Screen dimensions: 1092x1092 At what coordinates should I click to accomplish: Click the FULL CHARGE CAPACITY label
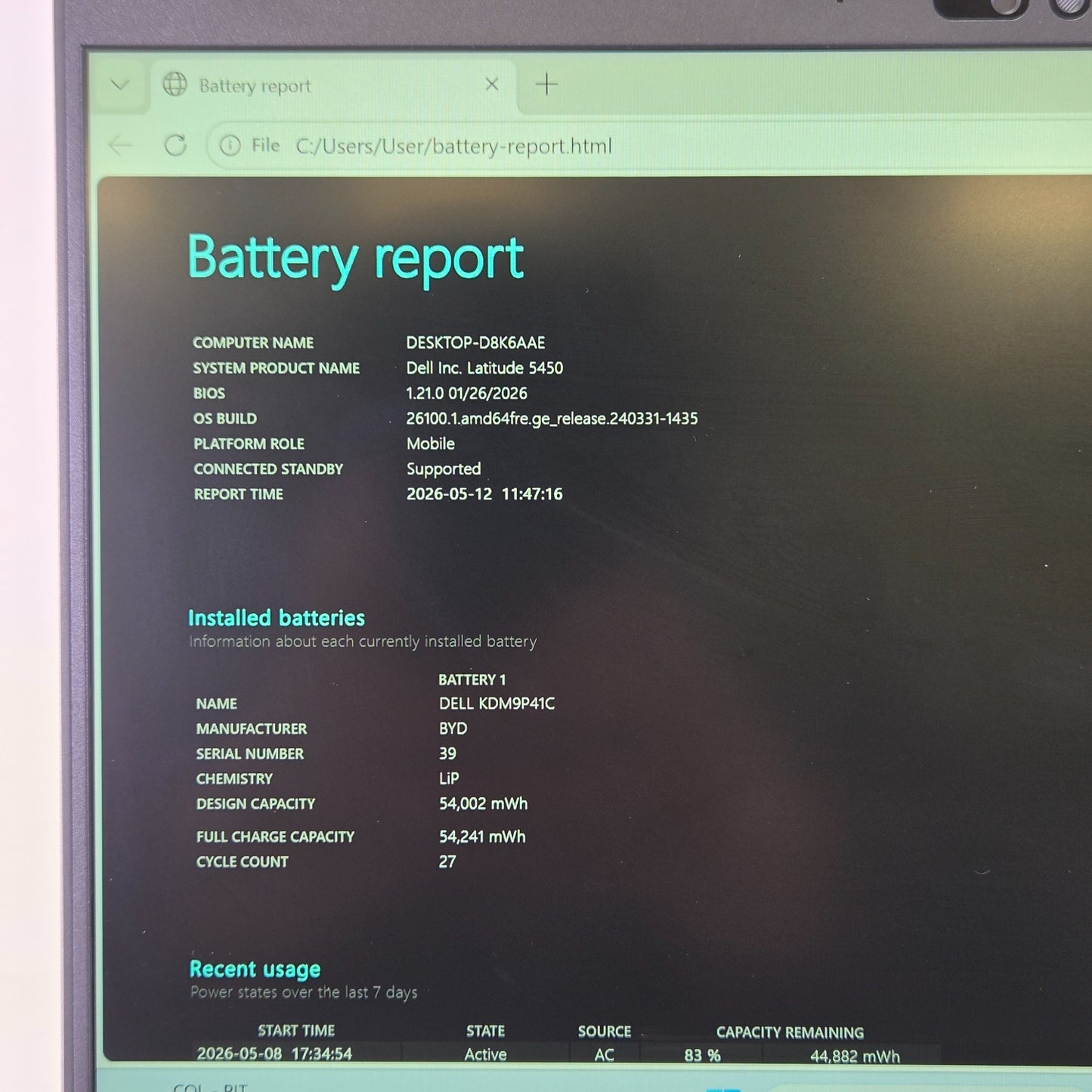[275, 837]
